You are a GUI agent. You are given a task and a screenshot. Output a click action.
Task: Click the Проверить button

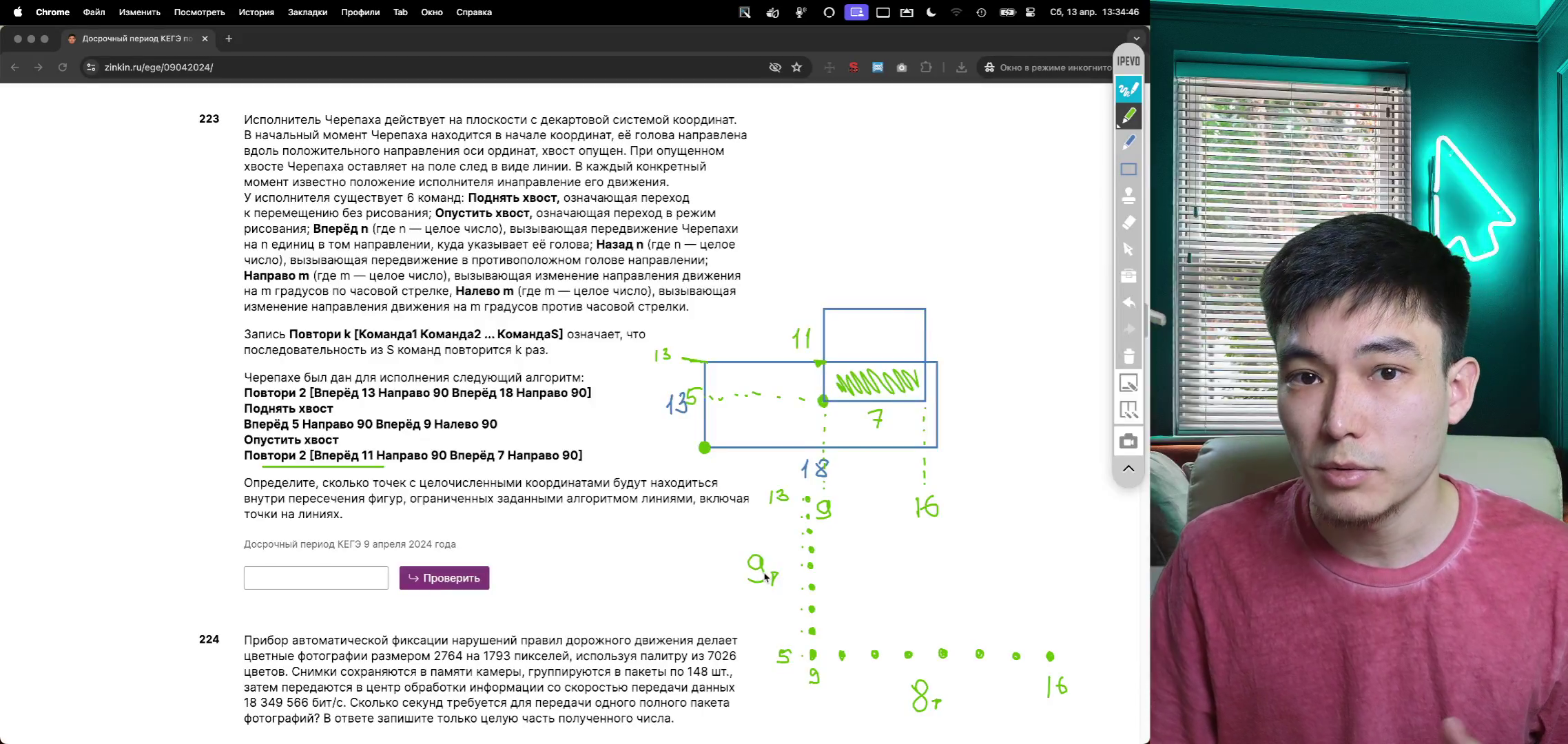444,578
